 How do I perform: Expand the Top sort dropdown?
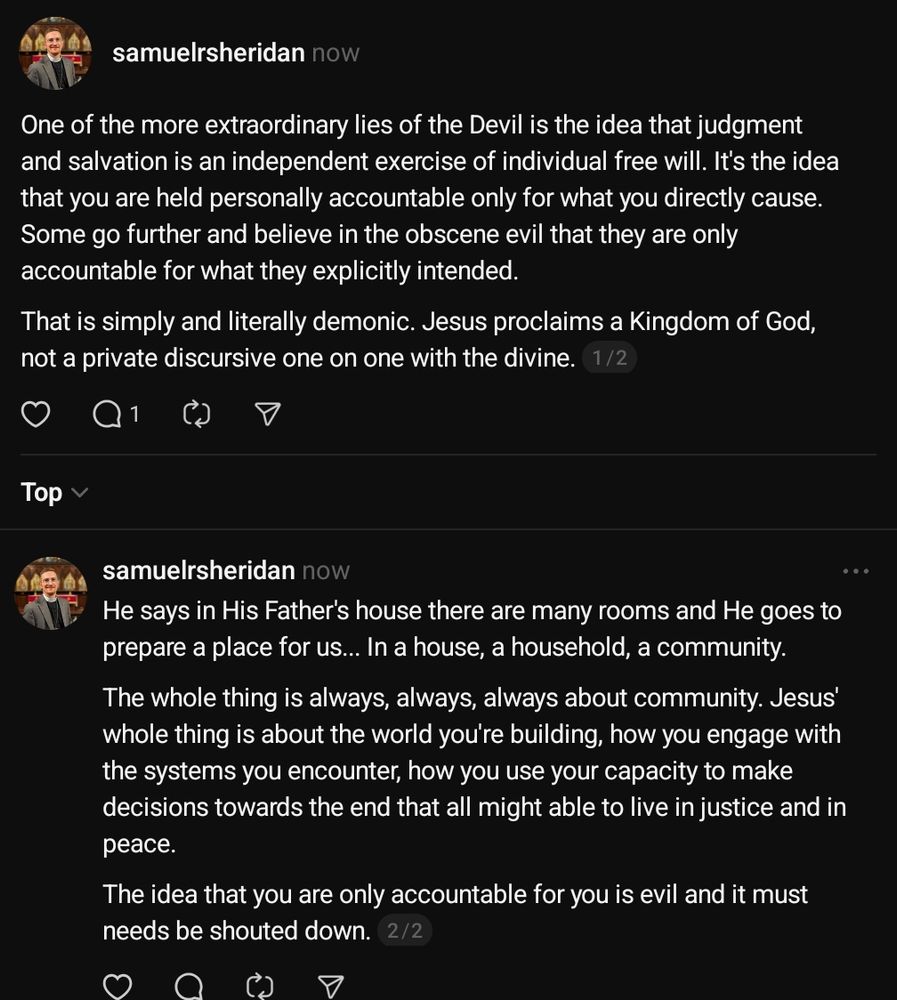point(42,492)
